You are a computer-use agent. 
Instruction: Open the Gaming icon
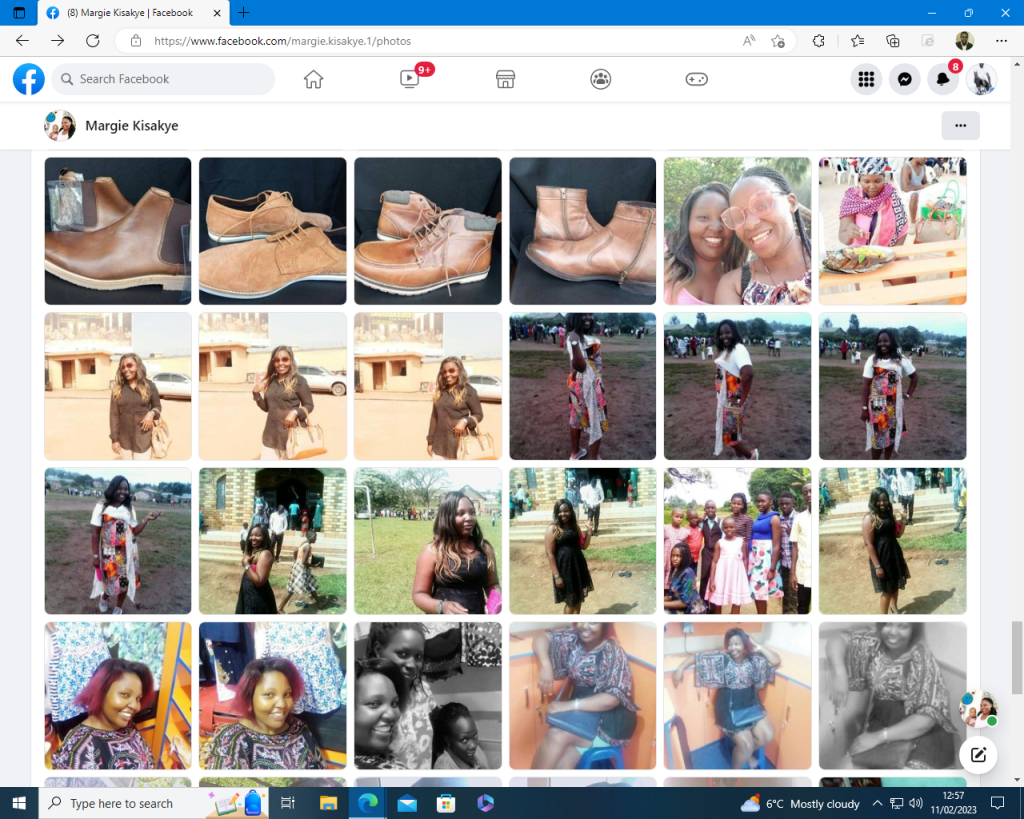[696, 79]
